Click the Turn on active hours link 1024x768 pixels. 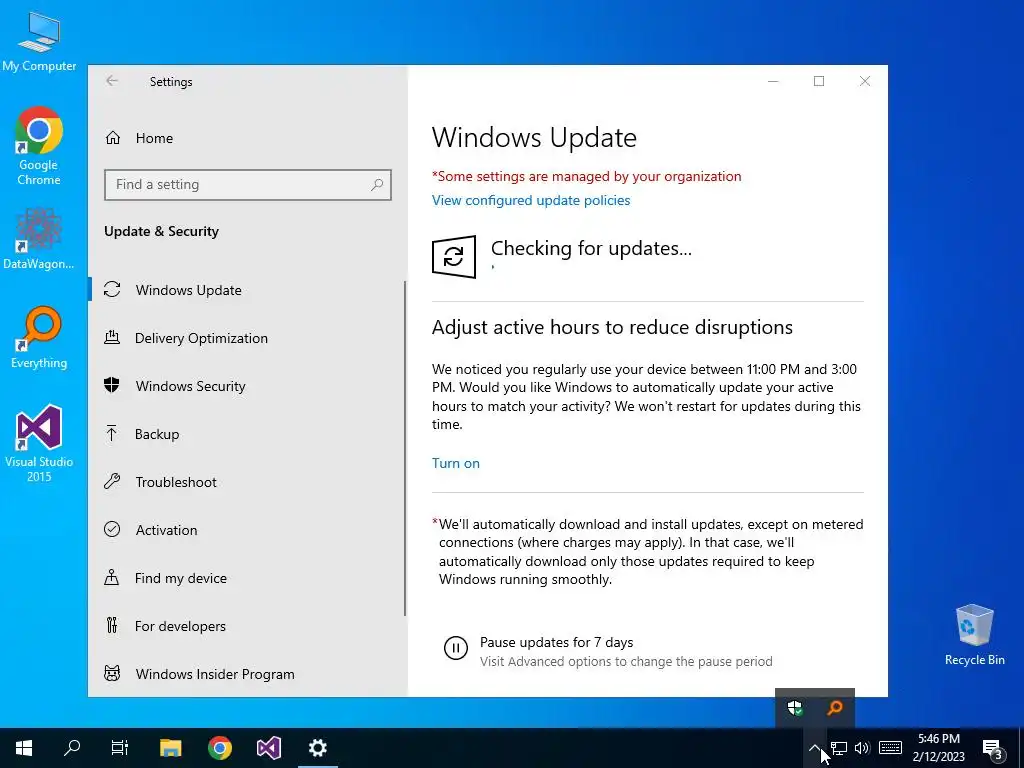456,463
